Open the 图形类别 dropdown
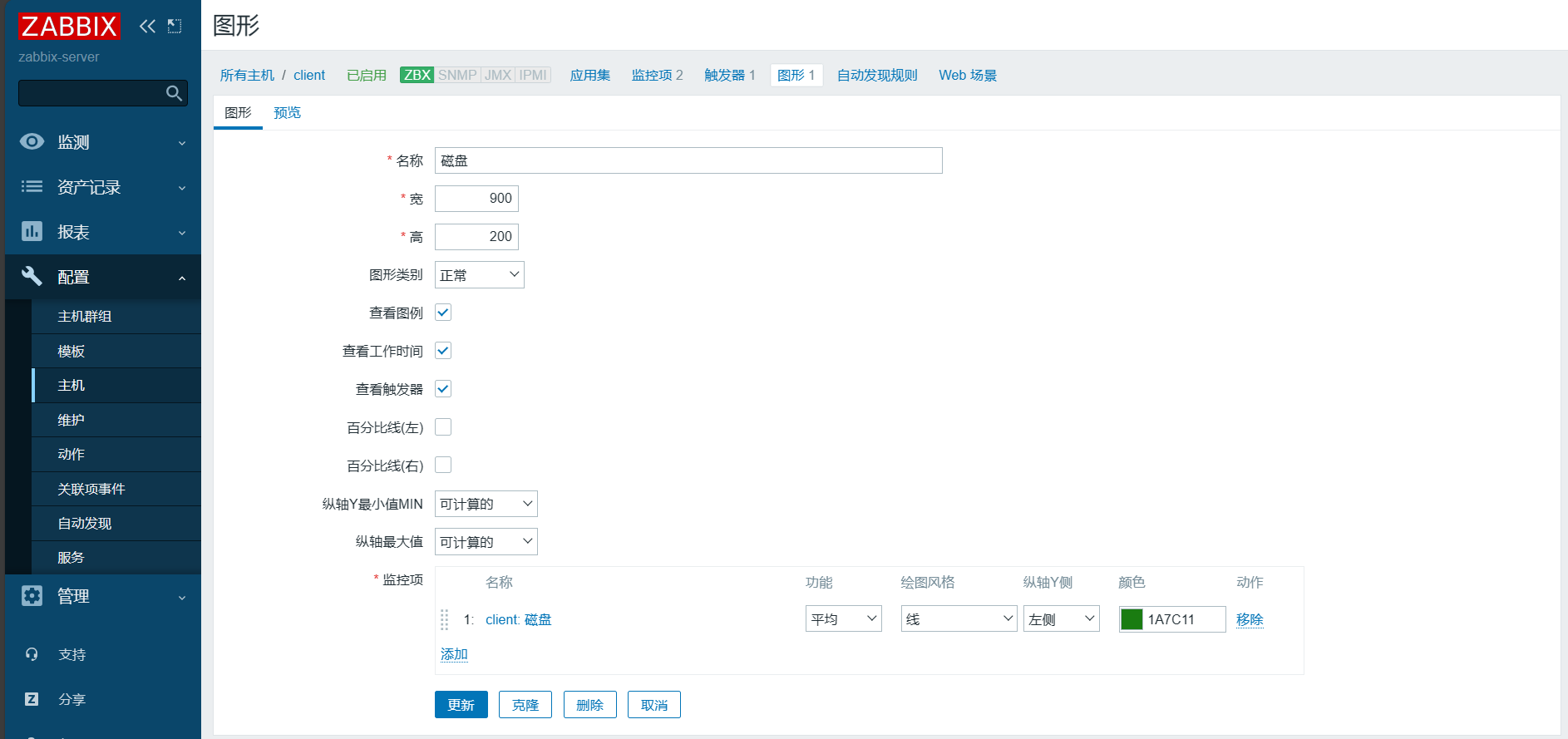1568x739 pixels. 480,275
